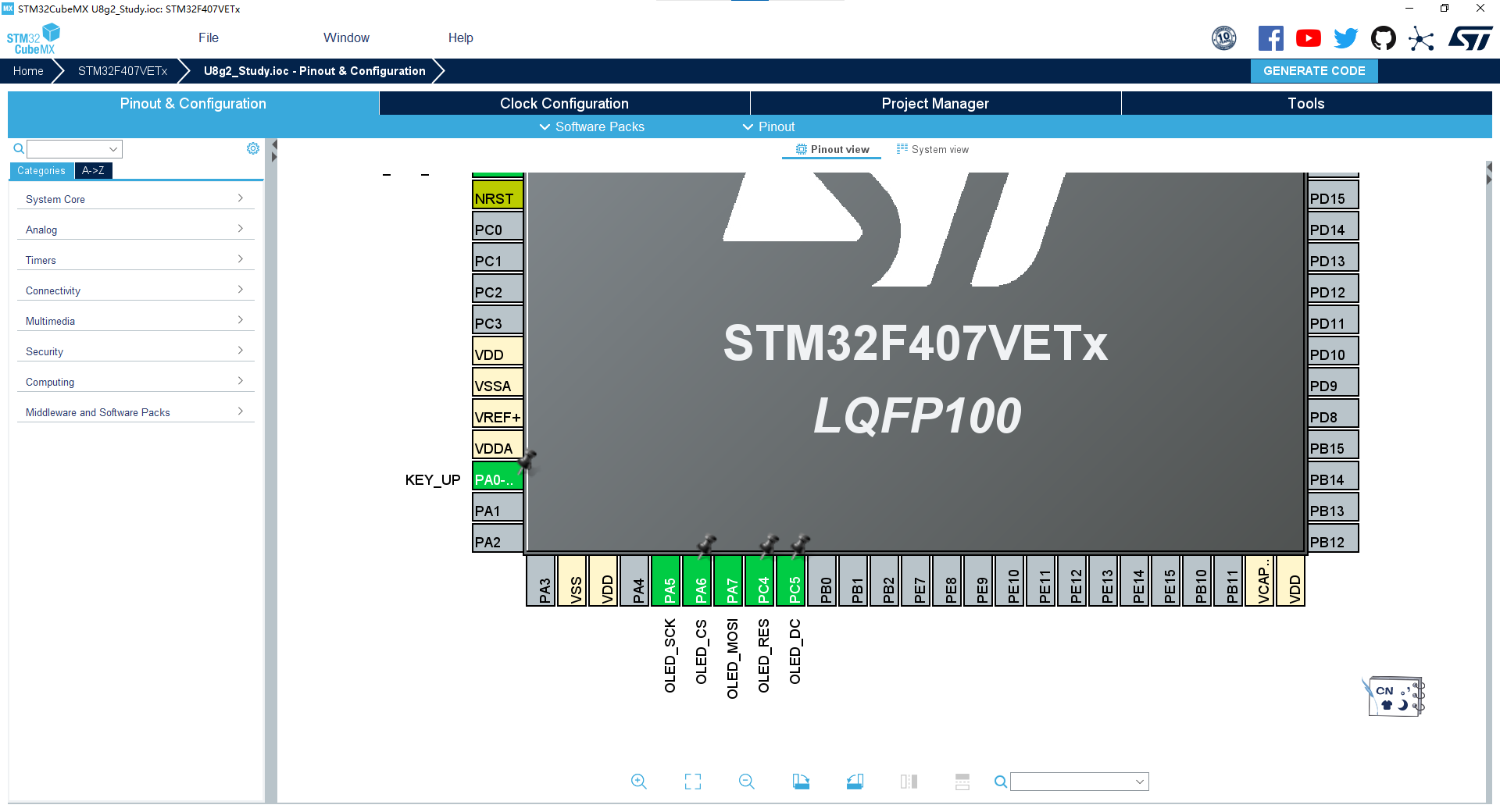
Task: Switch to the Clock Configuration tab
Action: pos(563,102)
